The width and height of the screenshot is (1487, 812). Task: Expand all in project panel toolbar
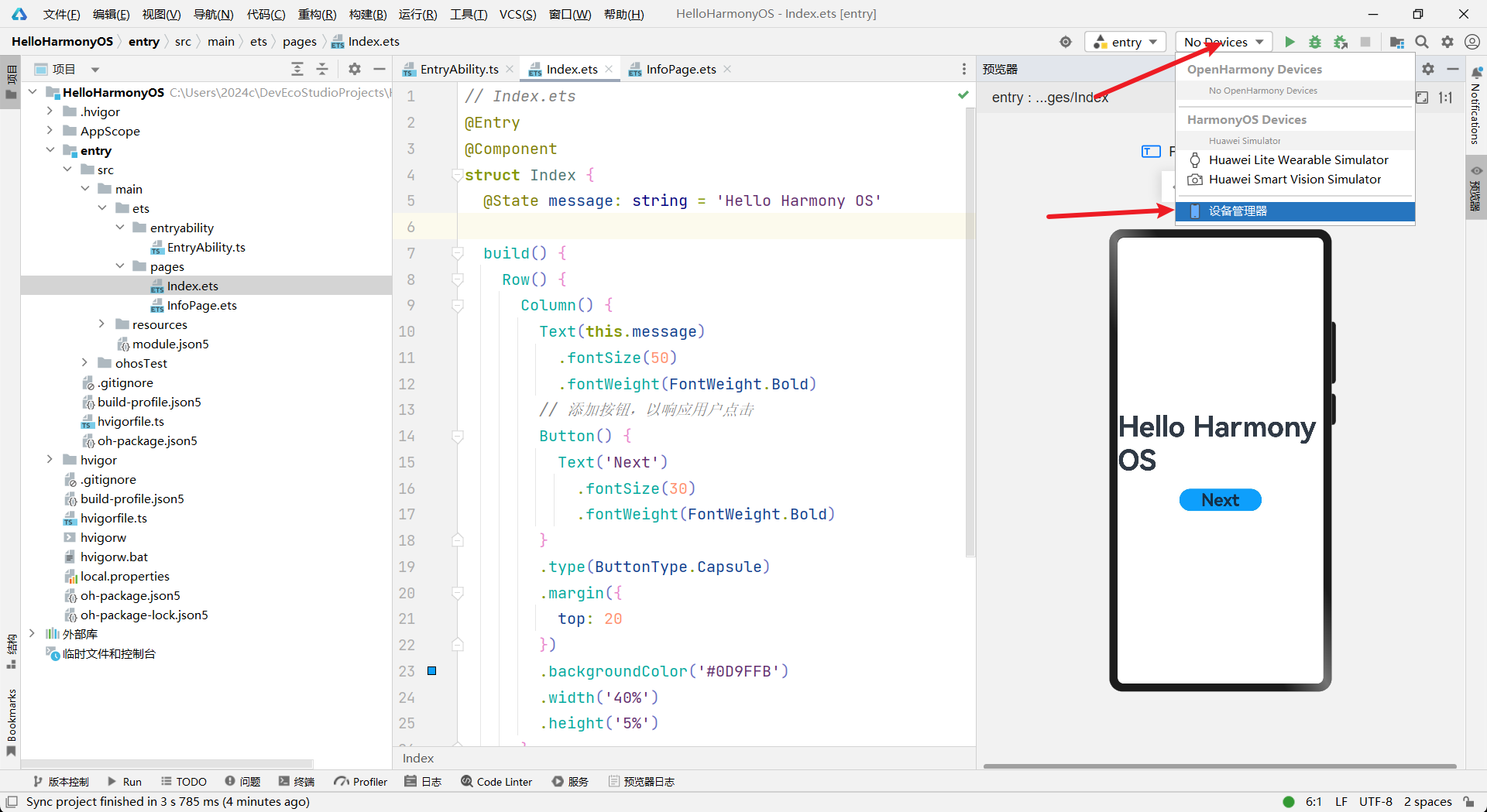297,69
